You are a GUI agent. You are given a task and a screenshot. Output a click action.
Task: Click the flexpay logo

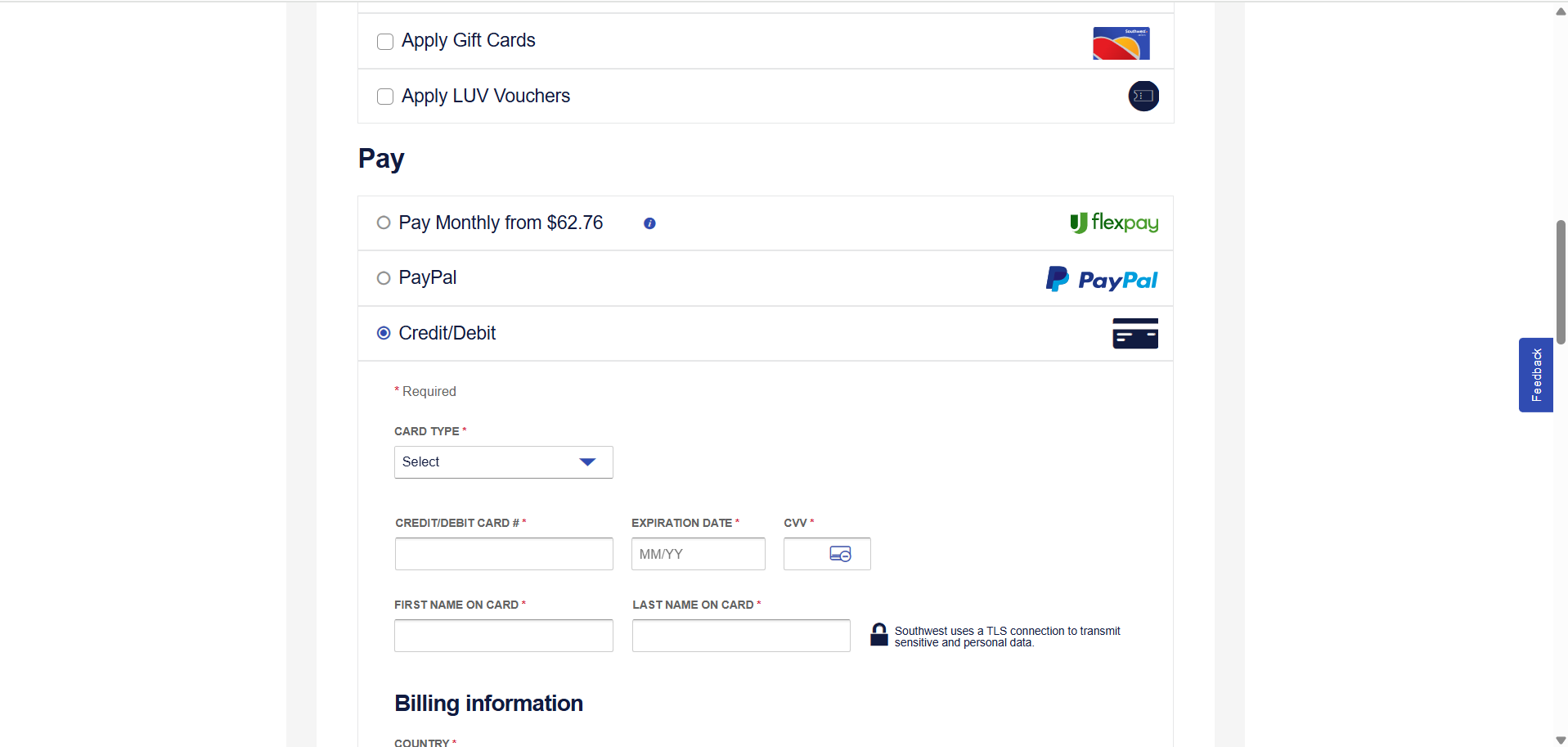(1114, 223)
